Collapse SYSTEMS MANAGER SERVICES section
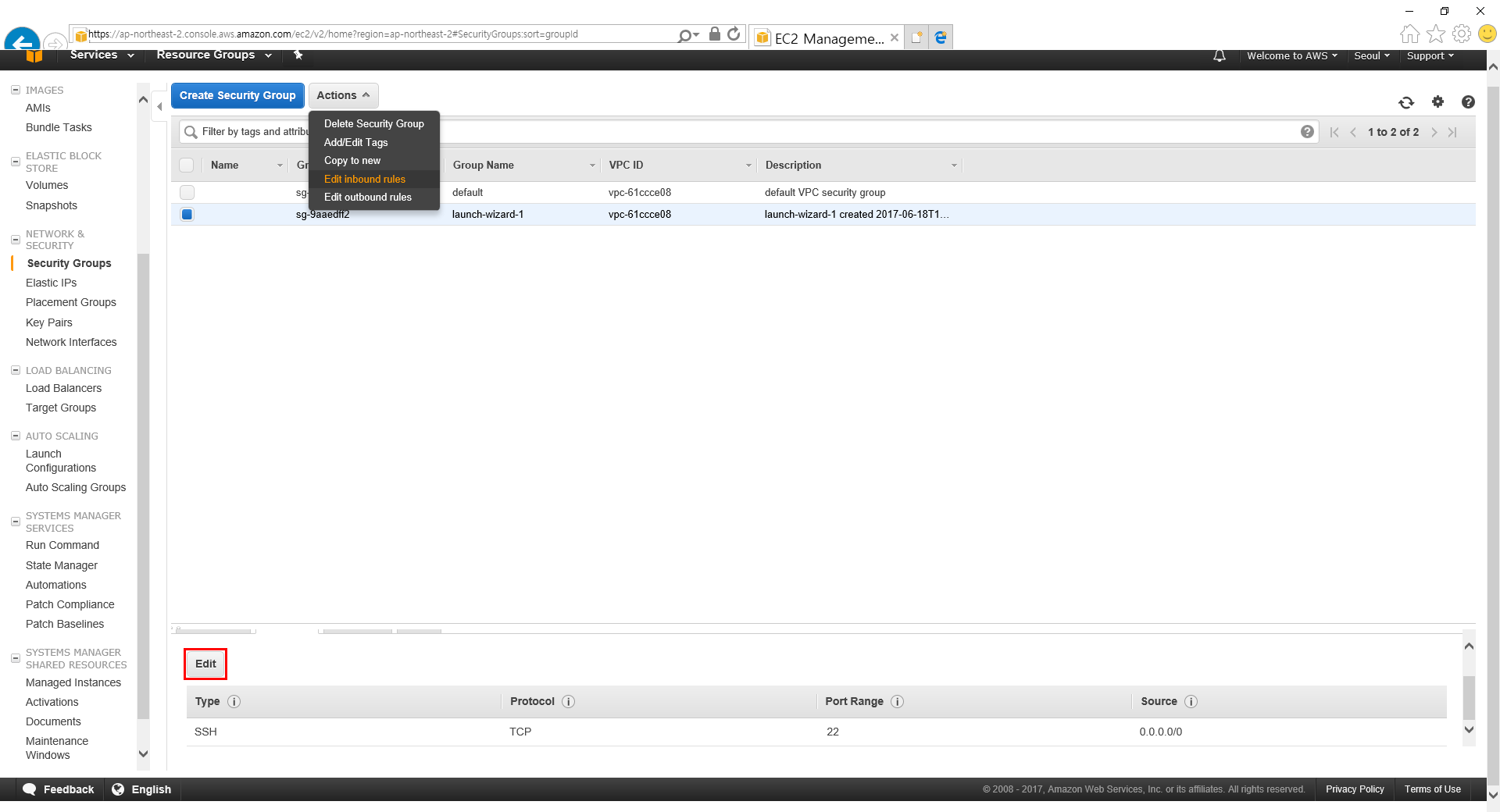1500x812 pixels. 15,522
